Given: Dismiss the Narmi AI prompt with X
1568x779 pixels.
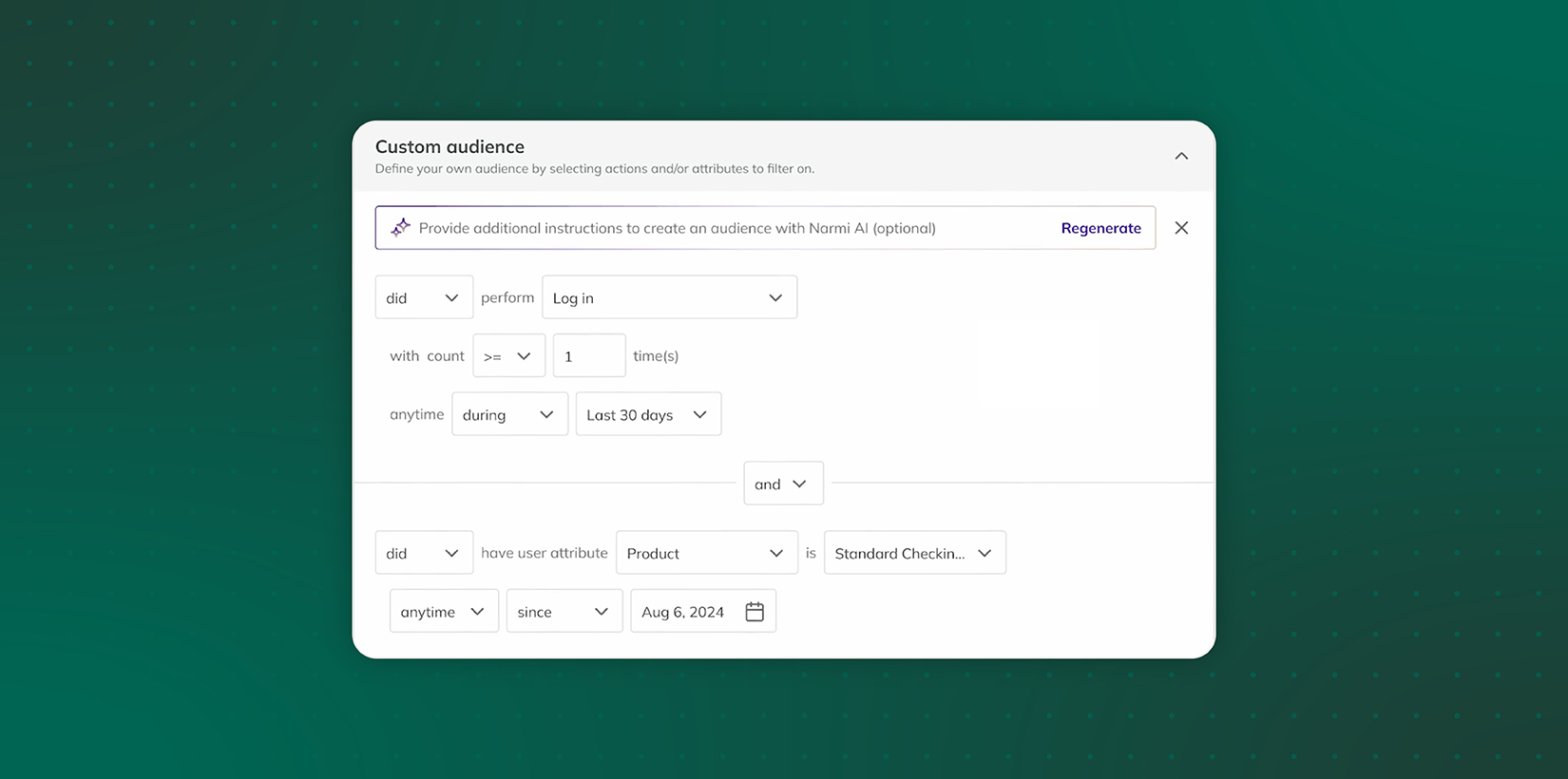Looking at the screenshot, I should click(1181, 228).
